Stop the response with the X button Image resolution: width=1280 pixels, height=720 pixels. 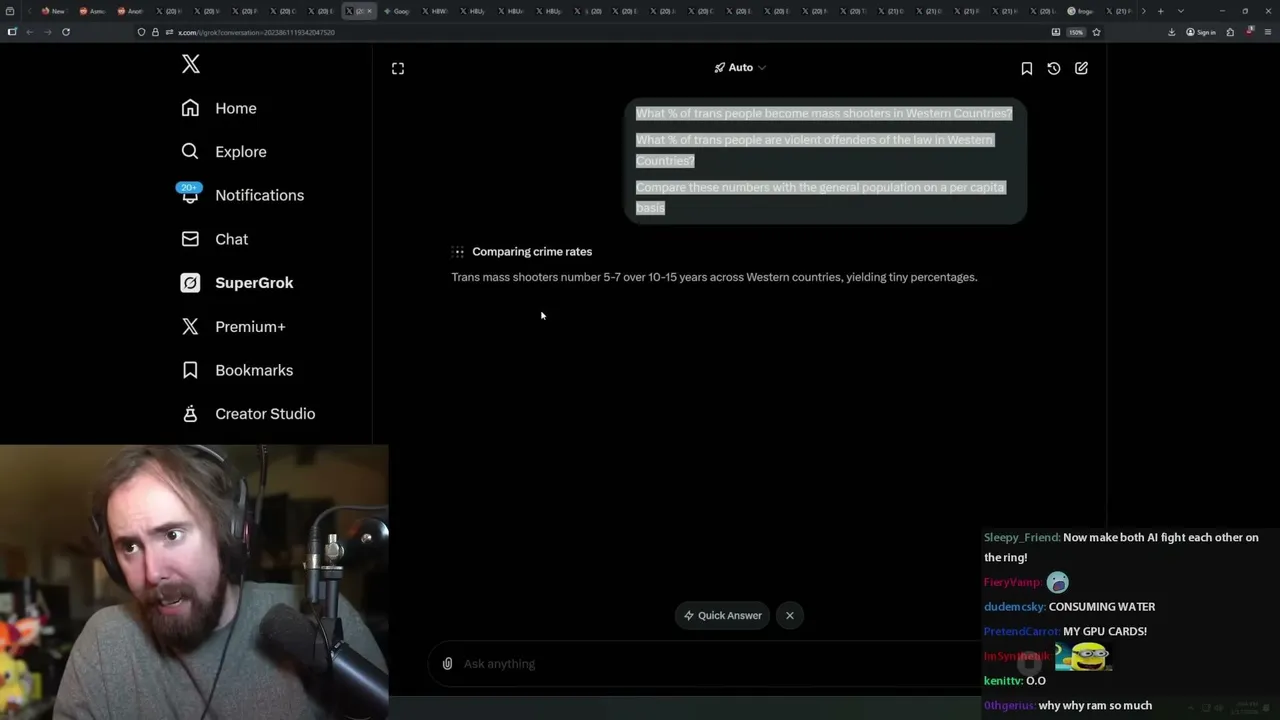790,616
